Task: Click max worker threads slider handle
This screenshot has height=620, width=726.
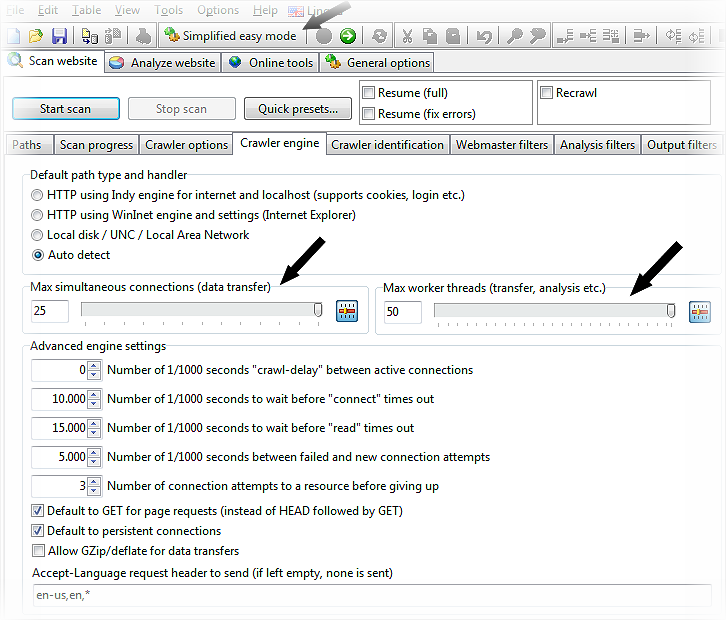Action: 671,311
